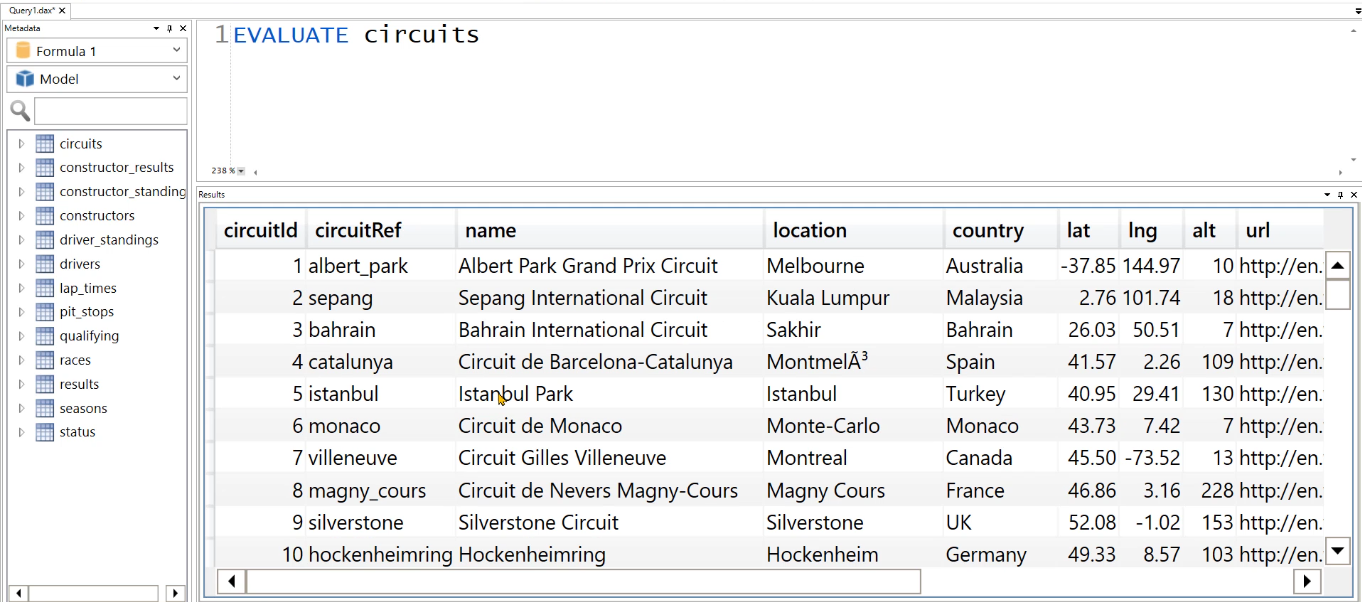Sort by the lat column header
This screenshot has height=602, width=1362.
click(x=1088, y=230)
